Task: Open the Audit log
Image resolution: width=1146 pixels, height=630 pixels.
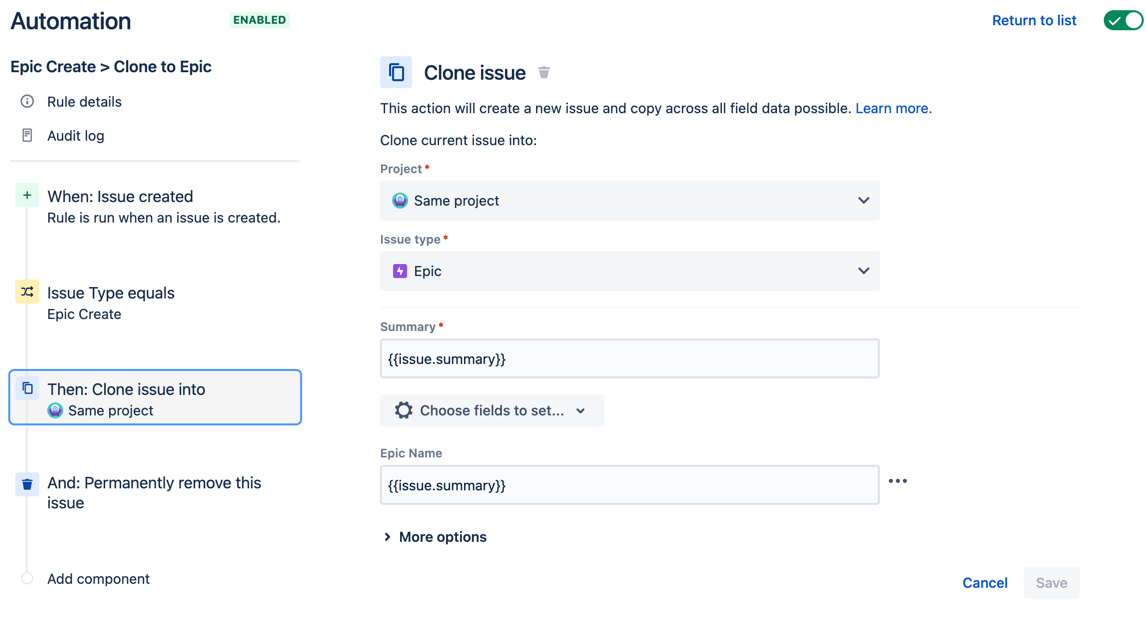Action: [x=75, y=136]
